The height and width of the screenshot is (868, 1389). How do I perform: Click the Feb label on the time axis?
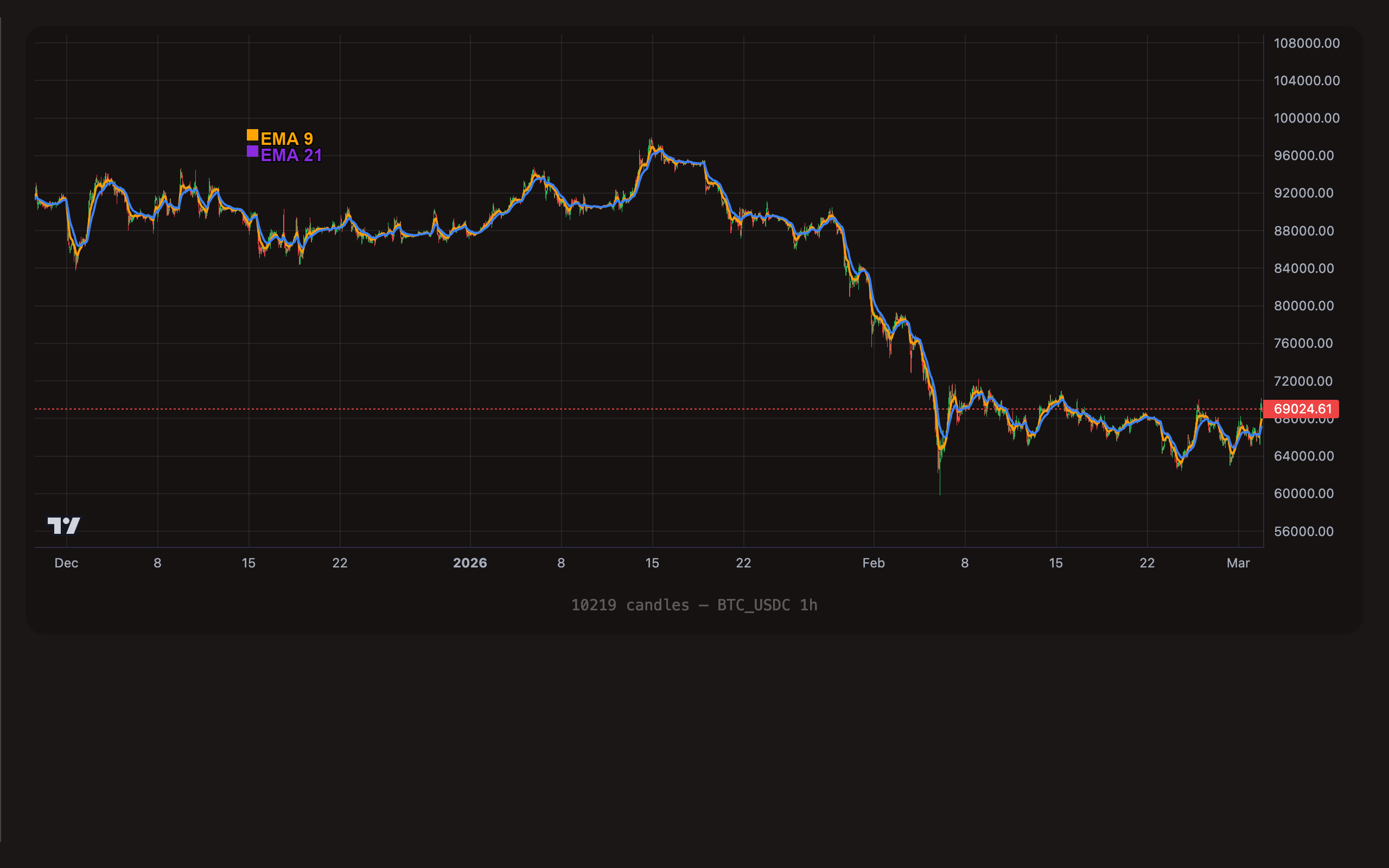coord(874,563)
